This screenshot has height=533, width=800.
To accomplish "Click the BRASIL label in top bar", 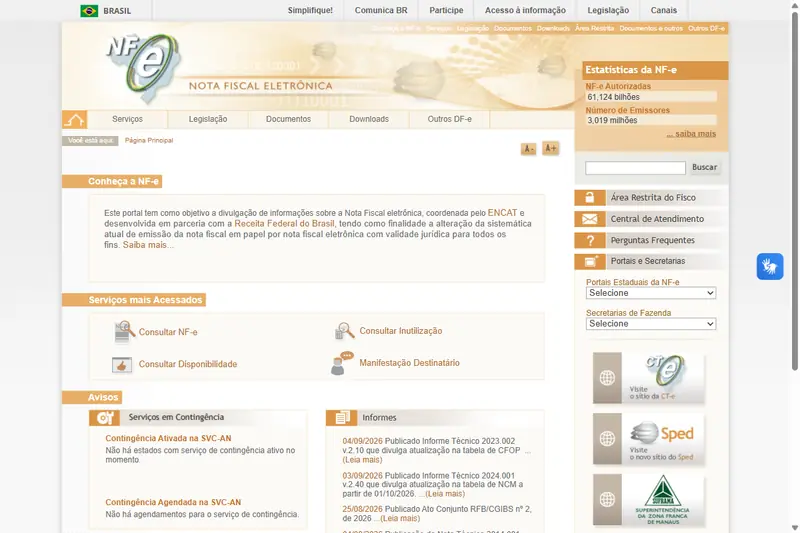I will 117,11.
